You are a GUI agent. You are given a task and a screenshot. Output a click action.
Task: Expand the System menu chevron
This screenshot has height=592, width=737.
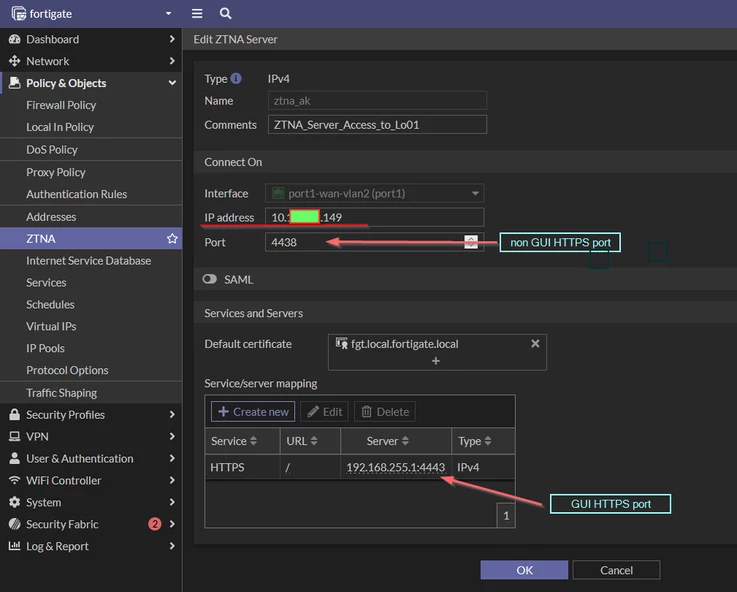point(172,502)
